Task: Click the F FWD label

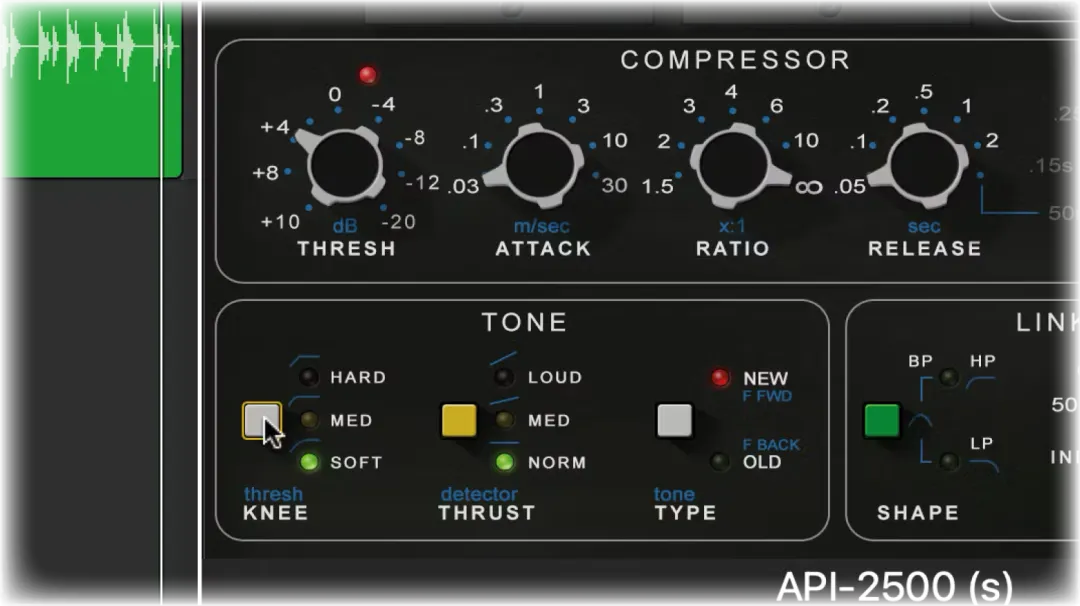Action: [x=767, y=396]
